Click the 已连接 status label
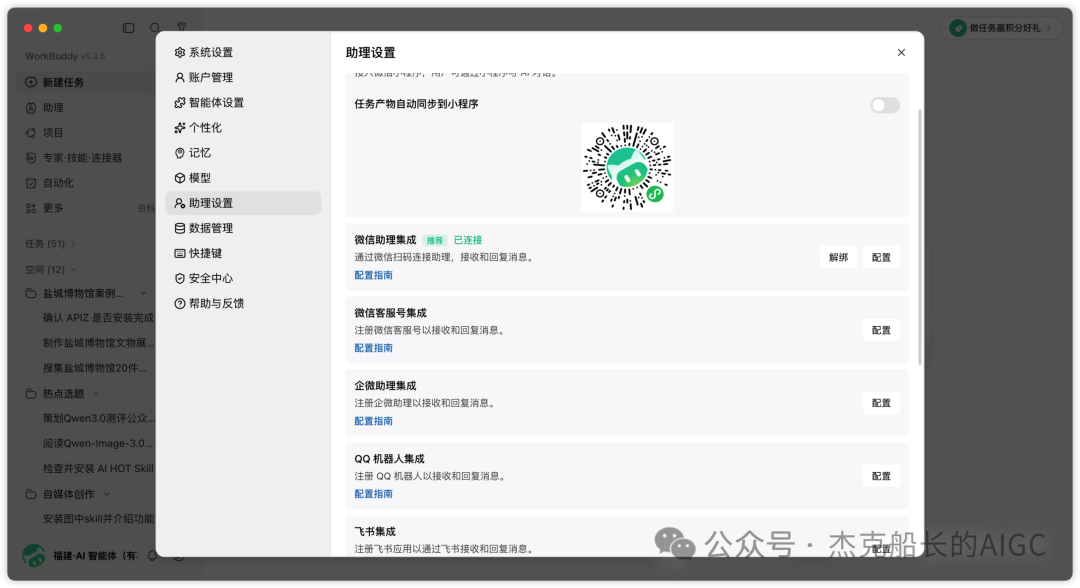1080x588 pixels. [x=468, y=240]
